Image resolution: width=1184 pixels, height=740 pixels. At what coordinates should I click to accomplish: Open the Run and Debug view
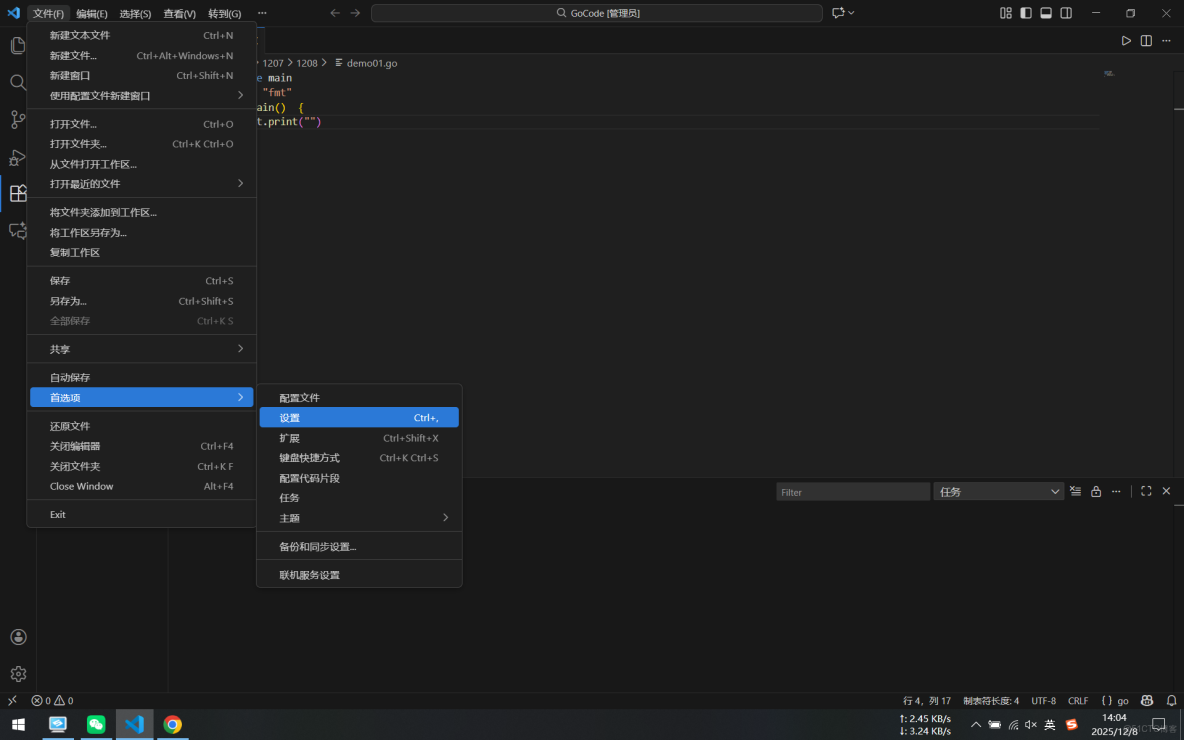17,157
